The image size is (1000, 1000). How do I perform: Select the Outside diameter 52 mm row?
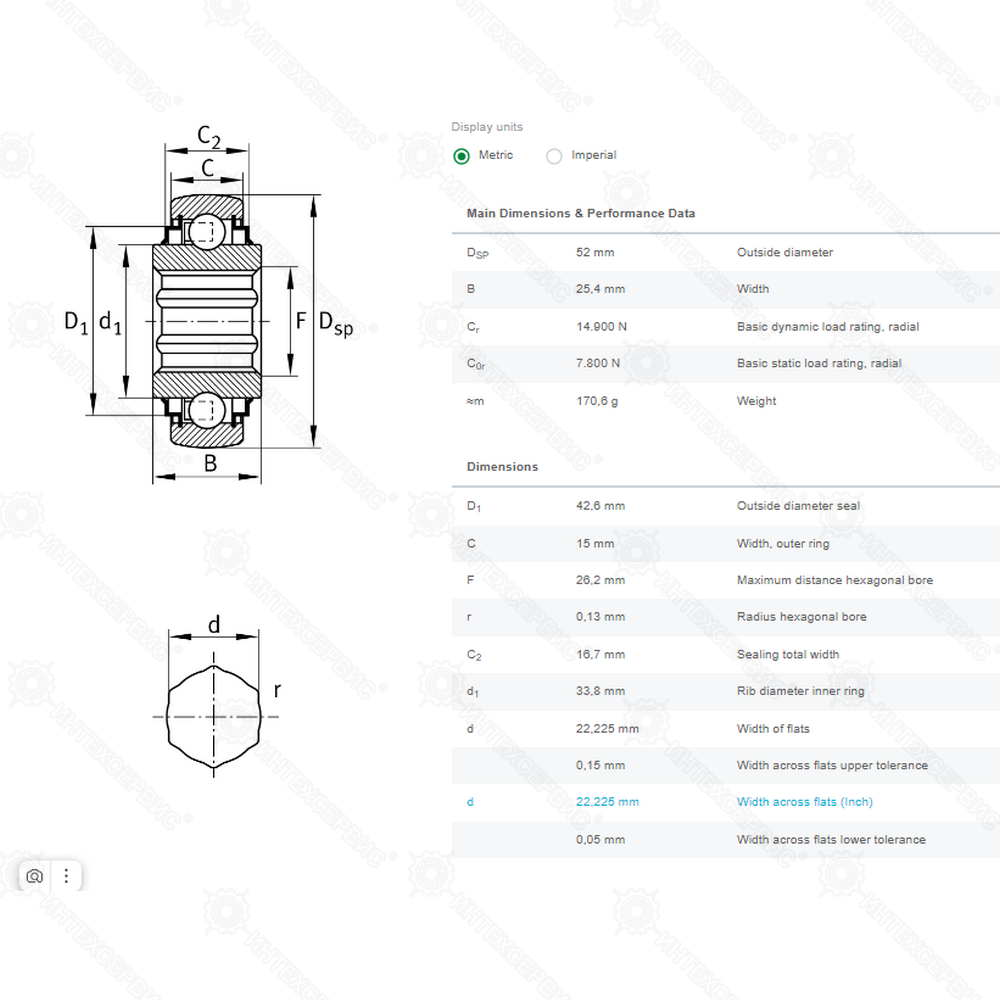point(725,253)
